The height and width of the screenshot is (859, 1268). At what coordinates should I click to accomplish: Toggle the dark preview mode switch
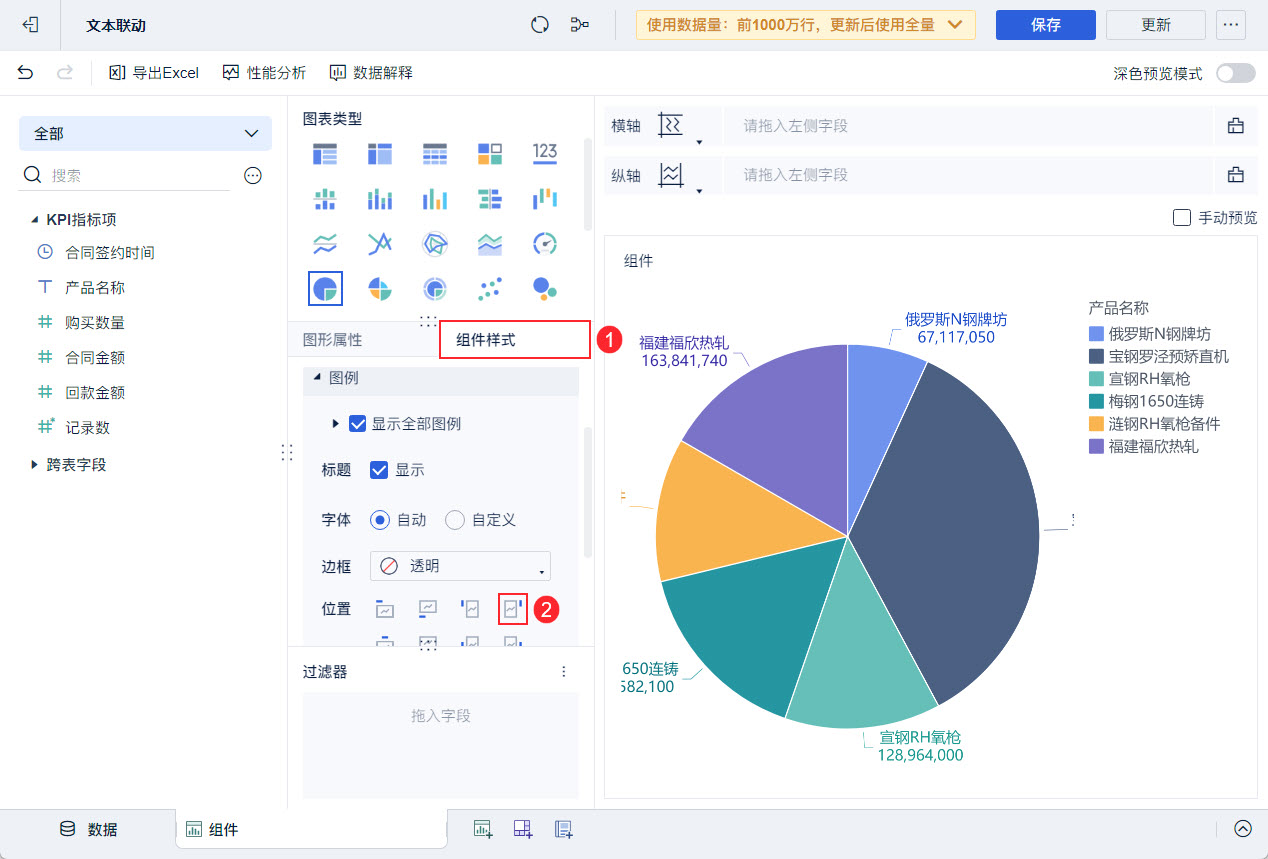1235,73
